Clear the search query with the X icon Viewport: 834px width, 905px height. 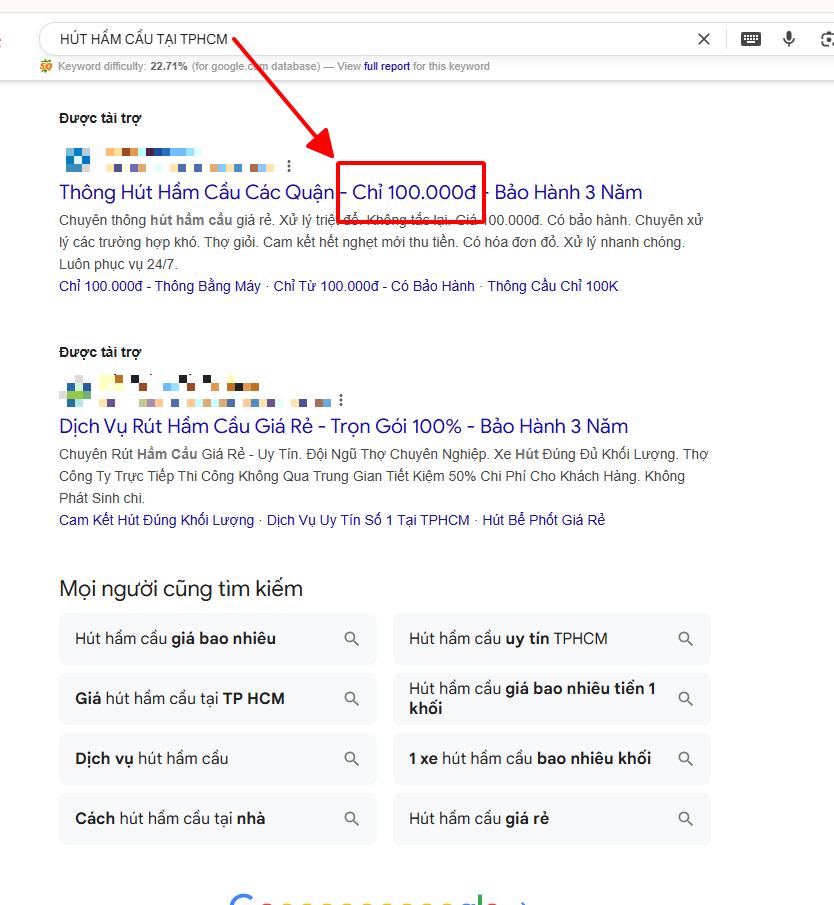tap(703, 39)
